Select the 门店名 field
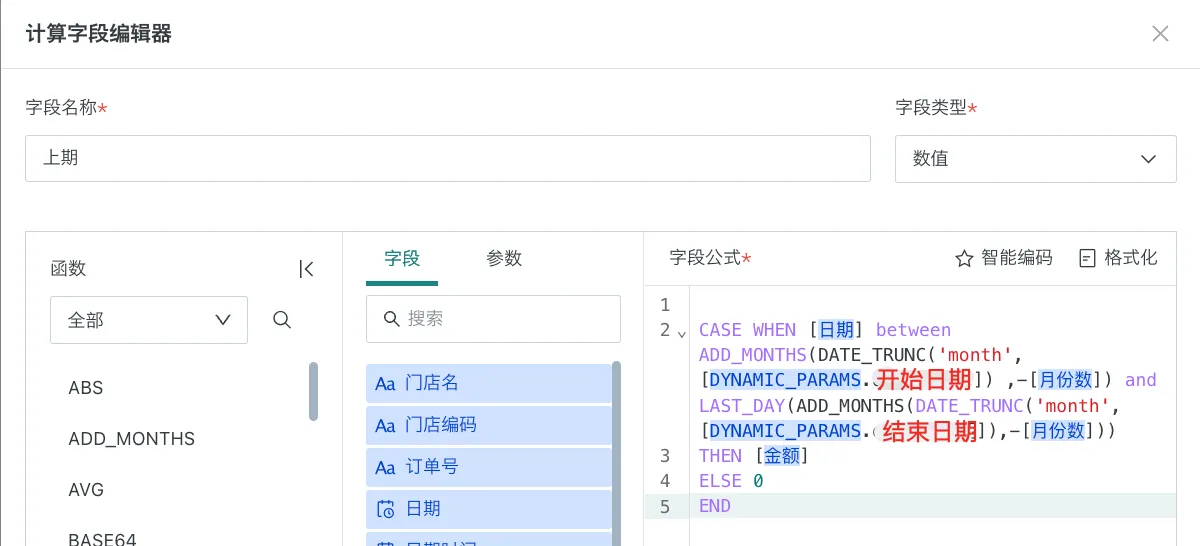1200x546 pixels. pyautogui.click(x=488, y=383)
